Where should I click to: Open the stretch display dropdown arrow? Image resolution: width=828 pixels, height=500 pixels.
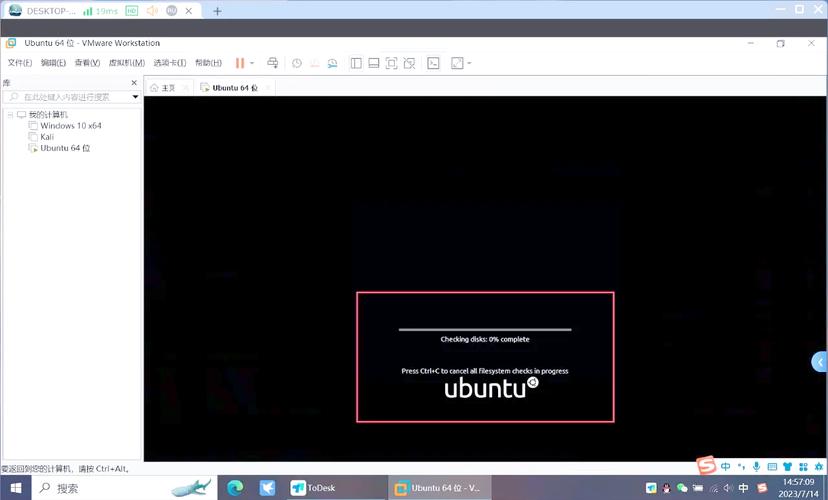(469, 63)
